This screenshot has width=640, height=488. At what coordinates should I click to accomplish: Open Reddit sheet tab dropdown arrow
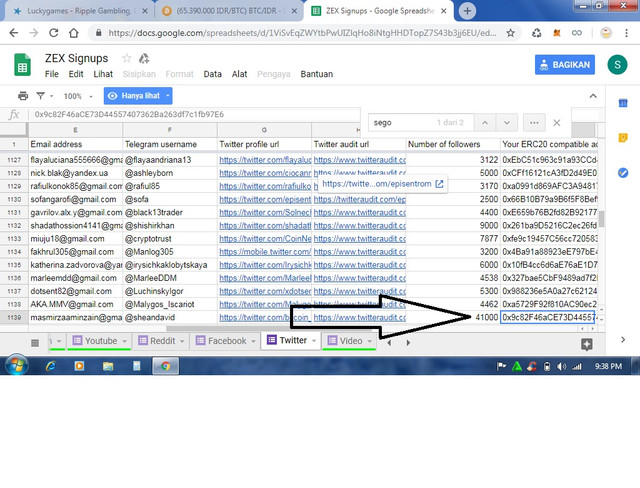coord(182,341)
